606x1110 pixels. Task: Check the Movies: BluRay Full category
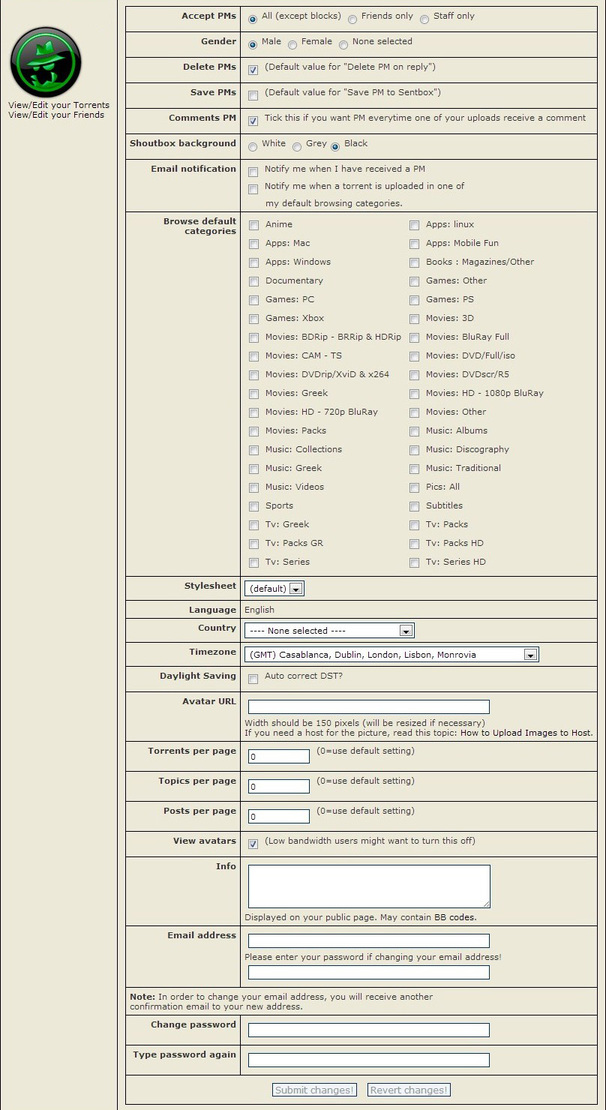click(x=414, y=338)
